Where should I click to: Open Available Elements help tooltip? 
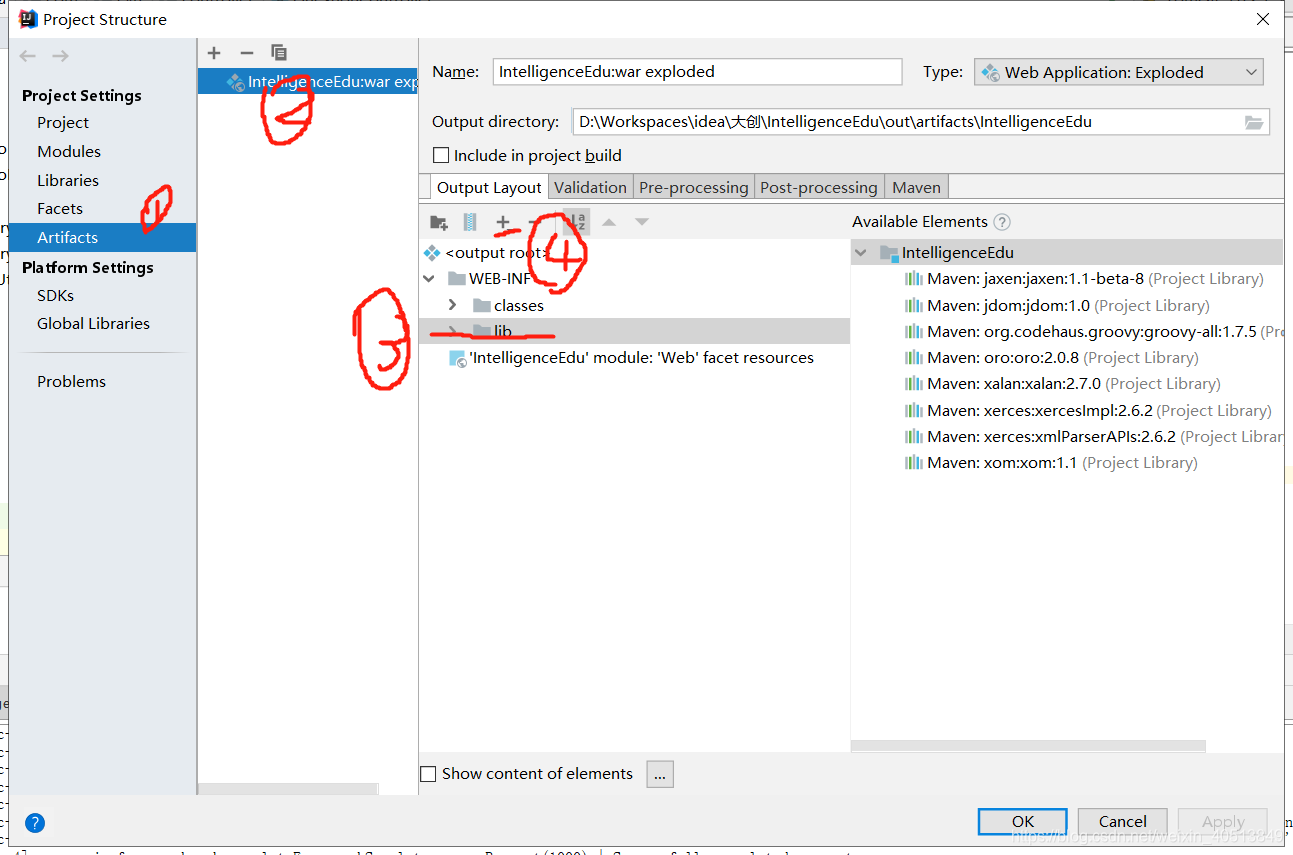1002,222
